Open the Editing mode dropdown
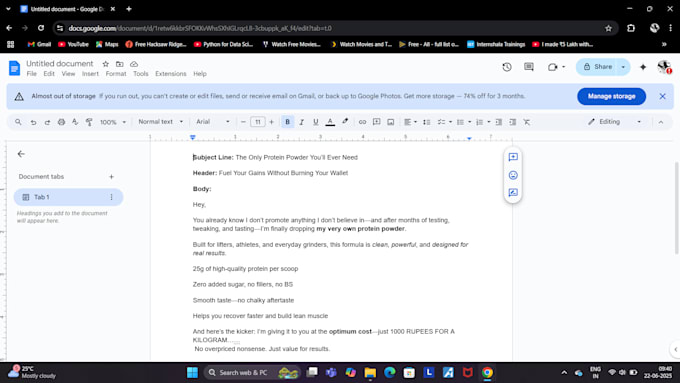Screen dimensions: 680x383 click(615, 122)
